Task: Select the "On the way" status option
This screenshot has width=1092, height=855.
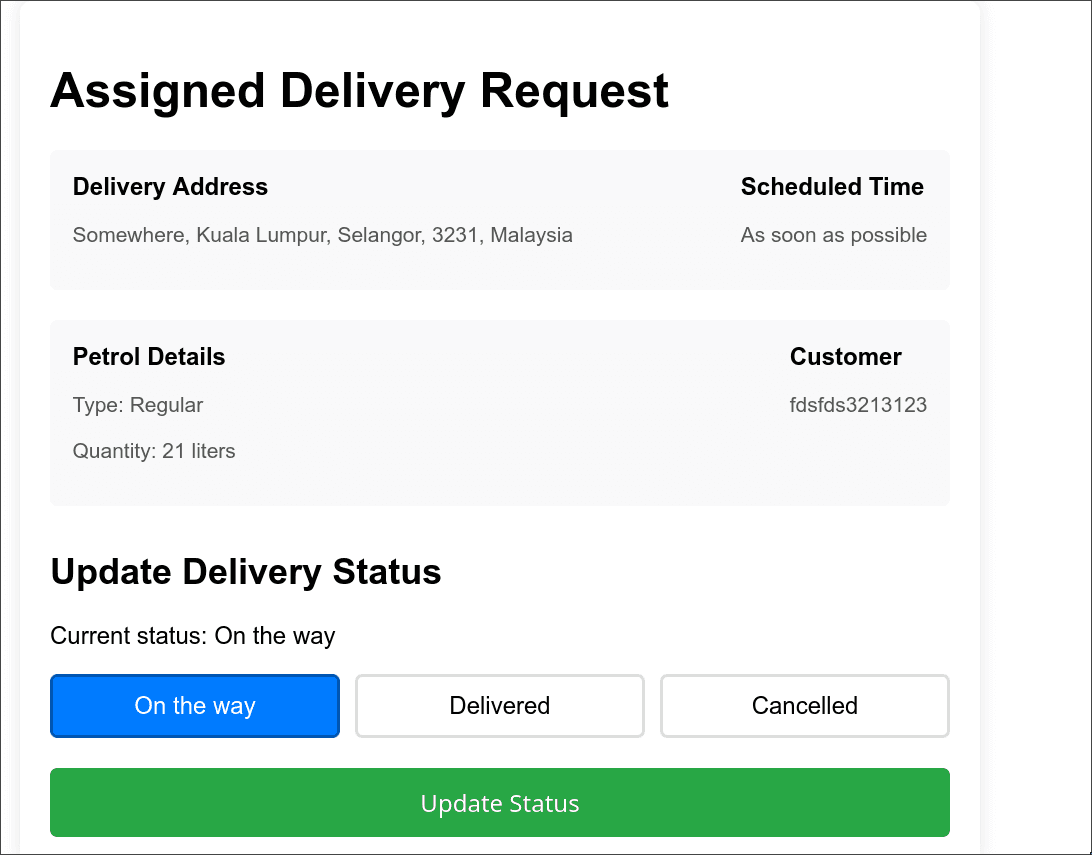Action: (x=194, y=706)
